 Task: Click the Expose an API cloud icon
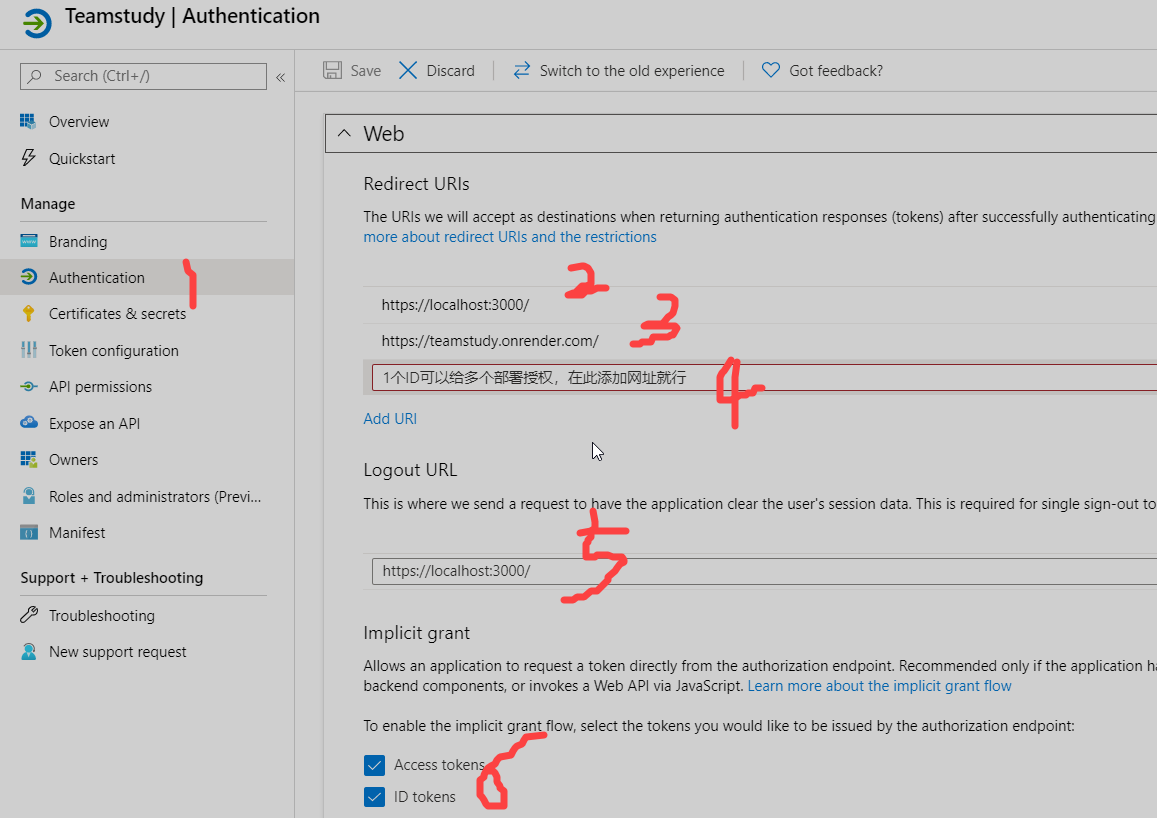(x=28, y=423)
